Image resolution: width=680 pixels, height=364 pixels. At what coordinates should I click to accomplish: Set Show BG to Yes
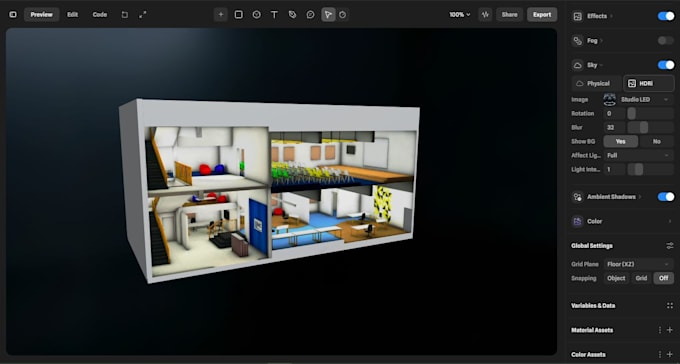tap(621, 141)
